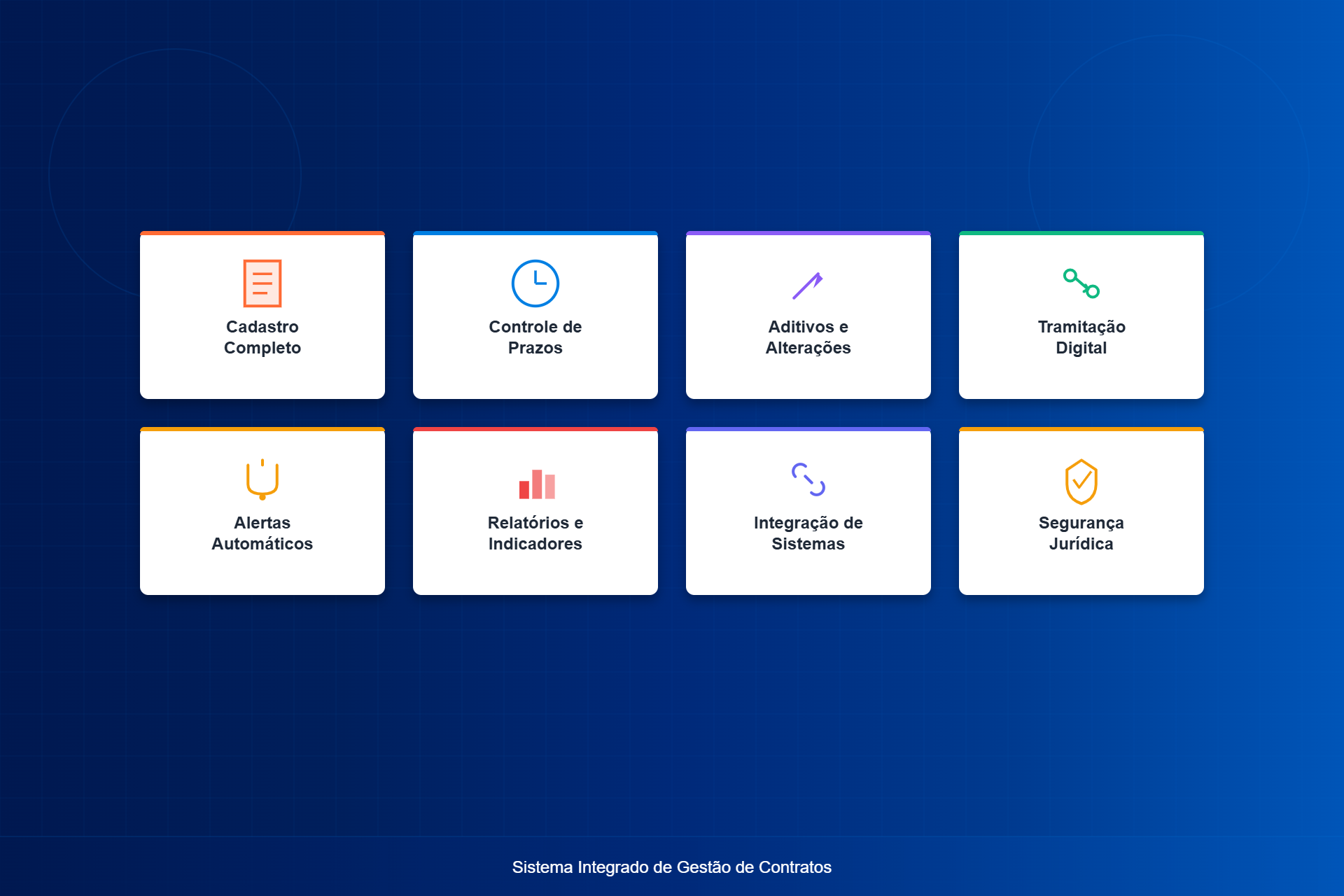Click the red top stripe on the Relatórios card
Viewport: 1344px width, 896px height.
[x=535, y=429]
